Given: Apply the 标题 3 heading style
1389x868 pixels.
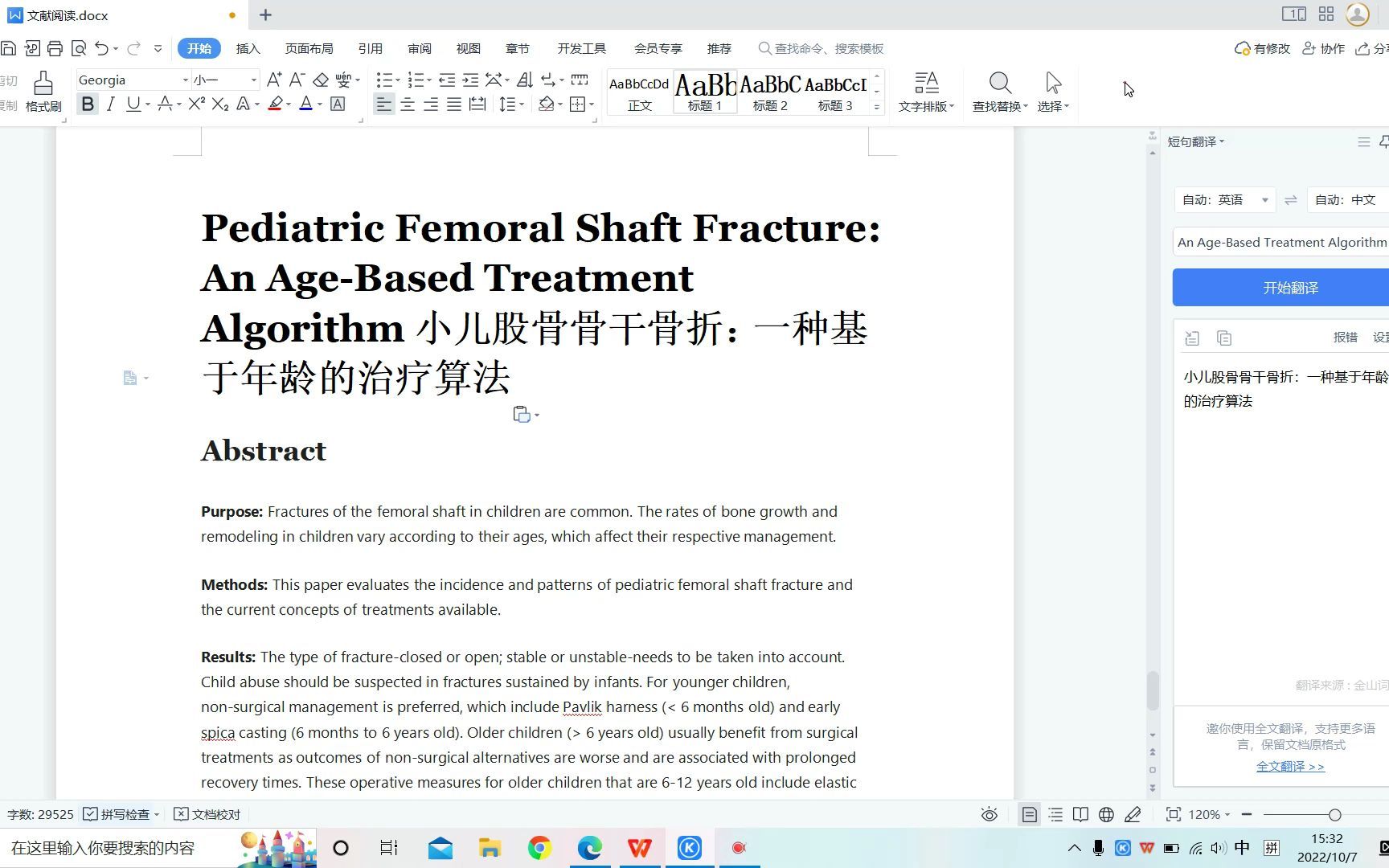Looking at the screenshot, I should [x=835, y=92].
